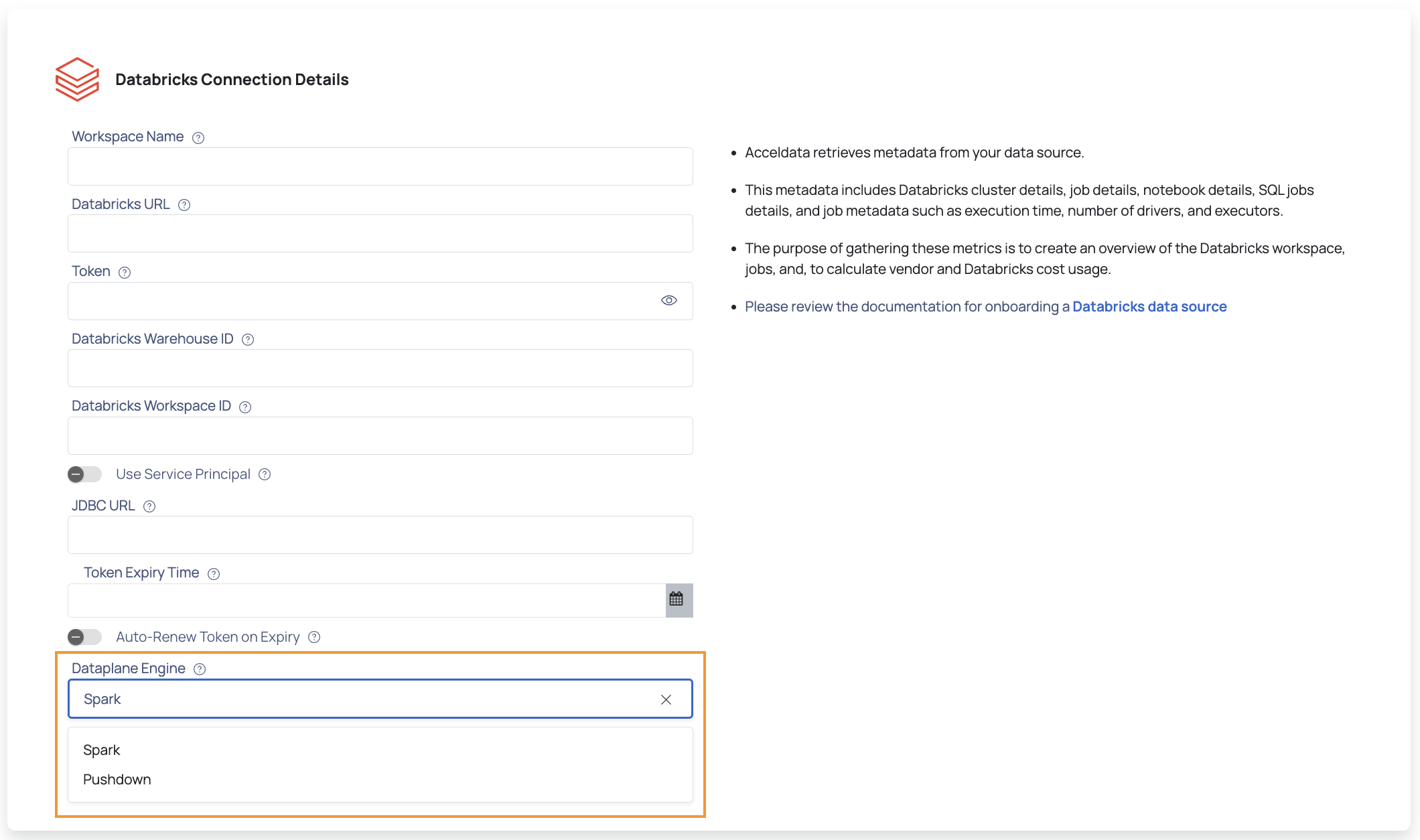The image size is (1420, 840).
Task: Click text 'Acceldata retrieves metadata from your data source.'
Action: point(914,153)
